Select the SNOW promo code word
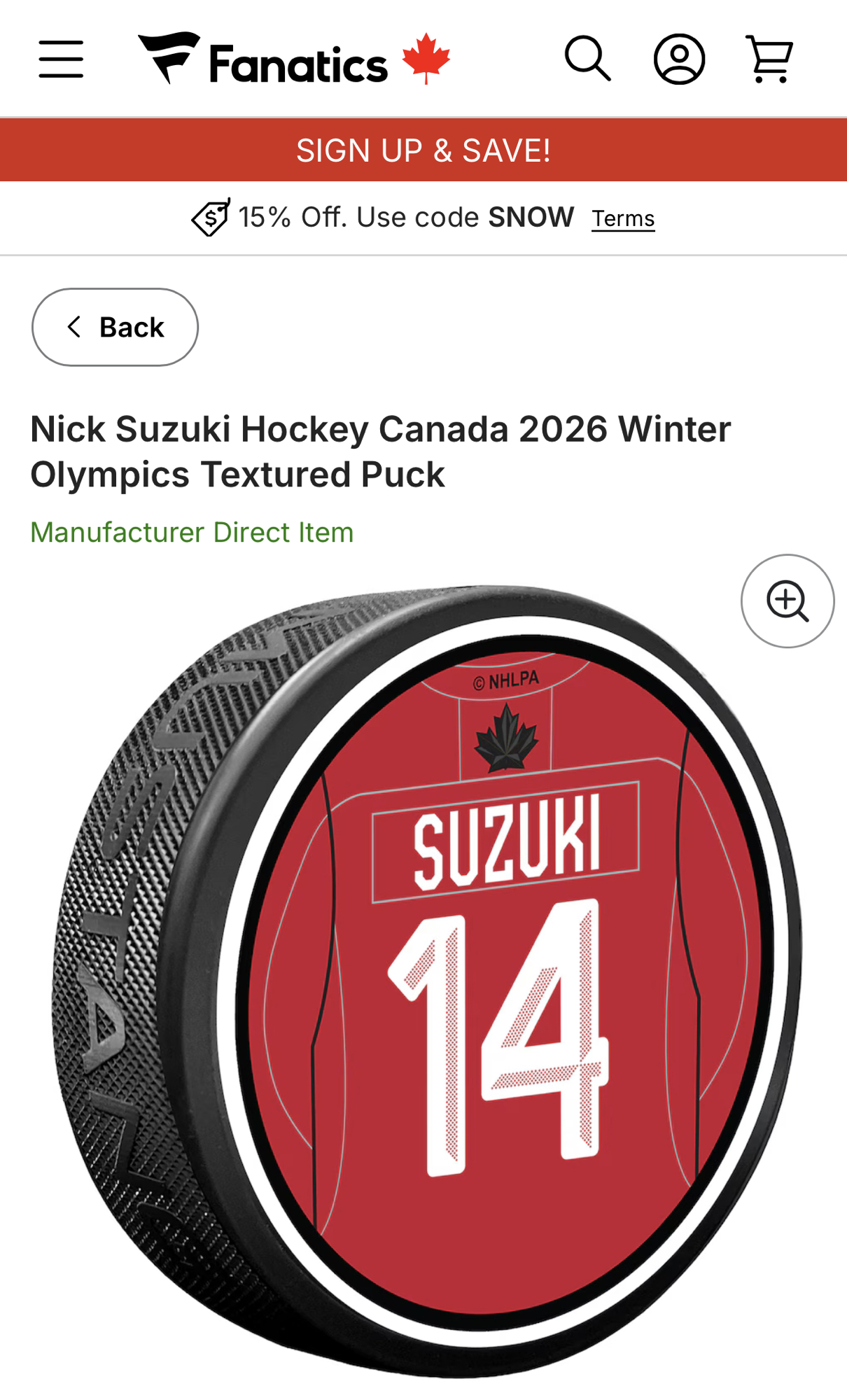Image resolution: width=847 pixels, height=1400 pixels. coord(531,218)
